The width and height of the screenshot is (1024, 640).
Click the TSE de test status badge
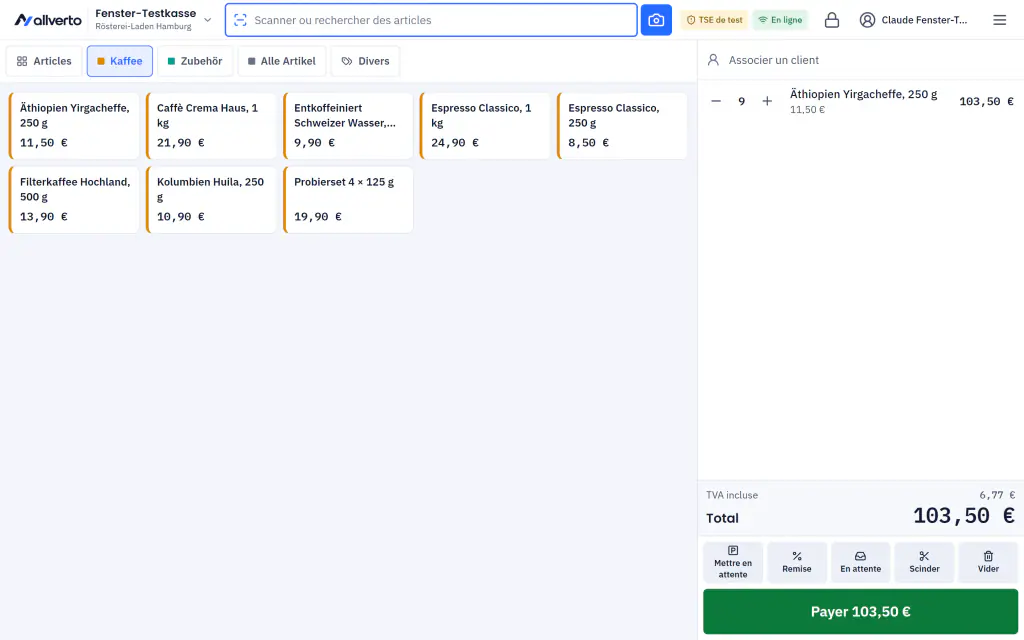(714, 20)
